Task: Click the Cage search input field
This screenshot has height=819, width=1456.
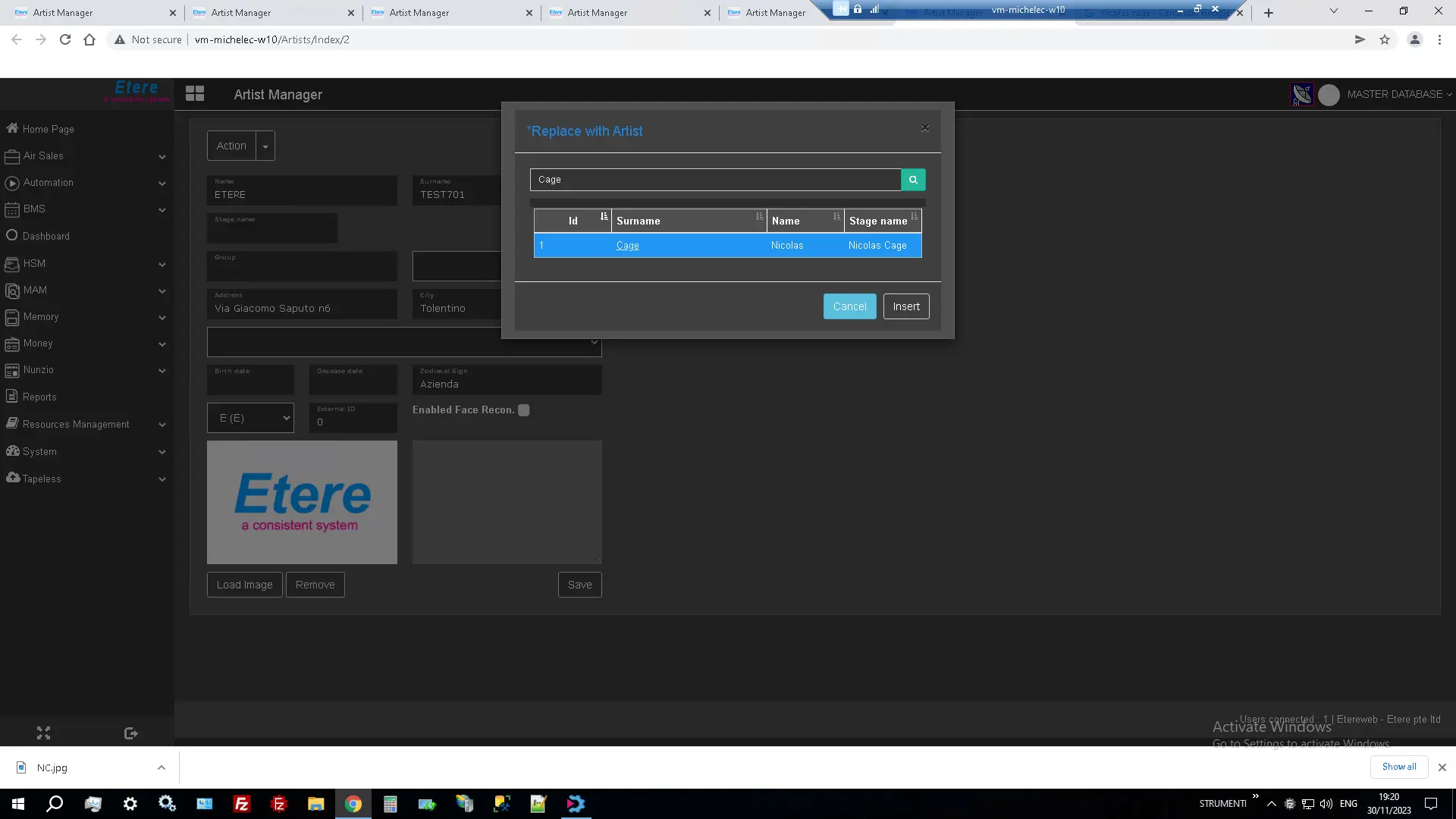Action: click(715, 180)
